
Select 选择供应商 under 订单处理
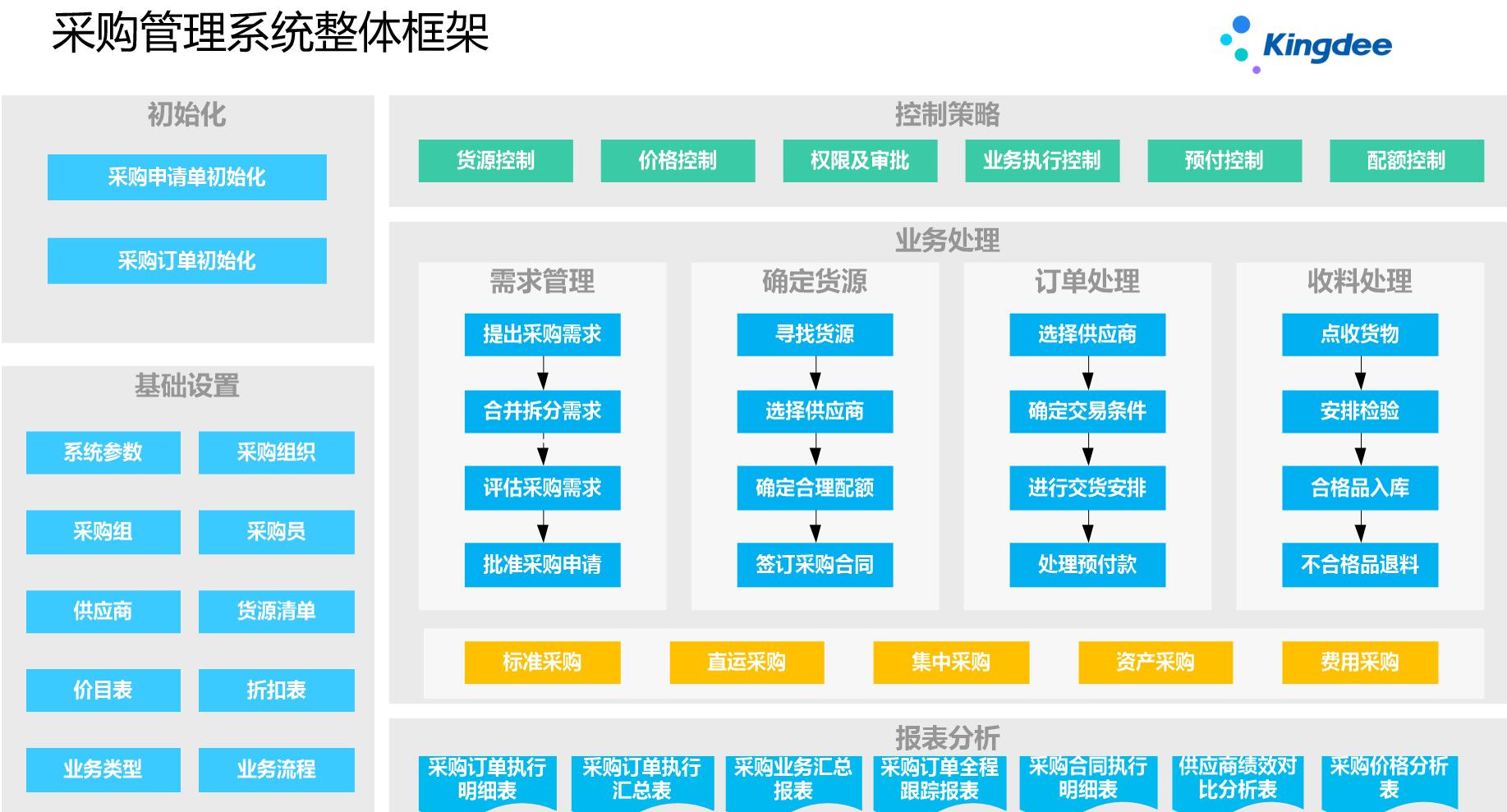click(1087, 335)
